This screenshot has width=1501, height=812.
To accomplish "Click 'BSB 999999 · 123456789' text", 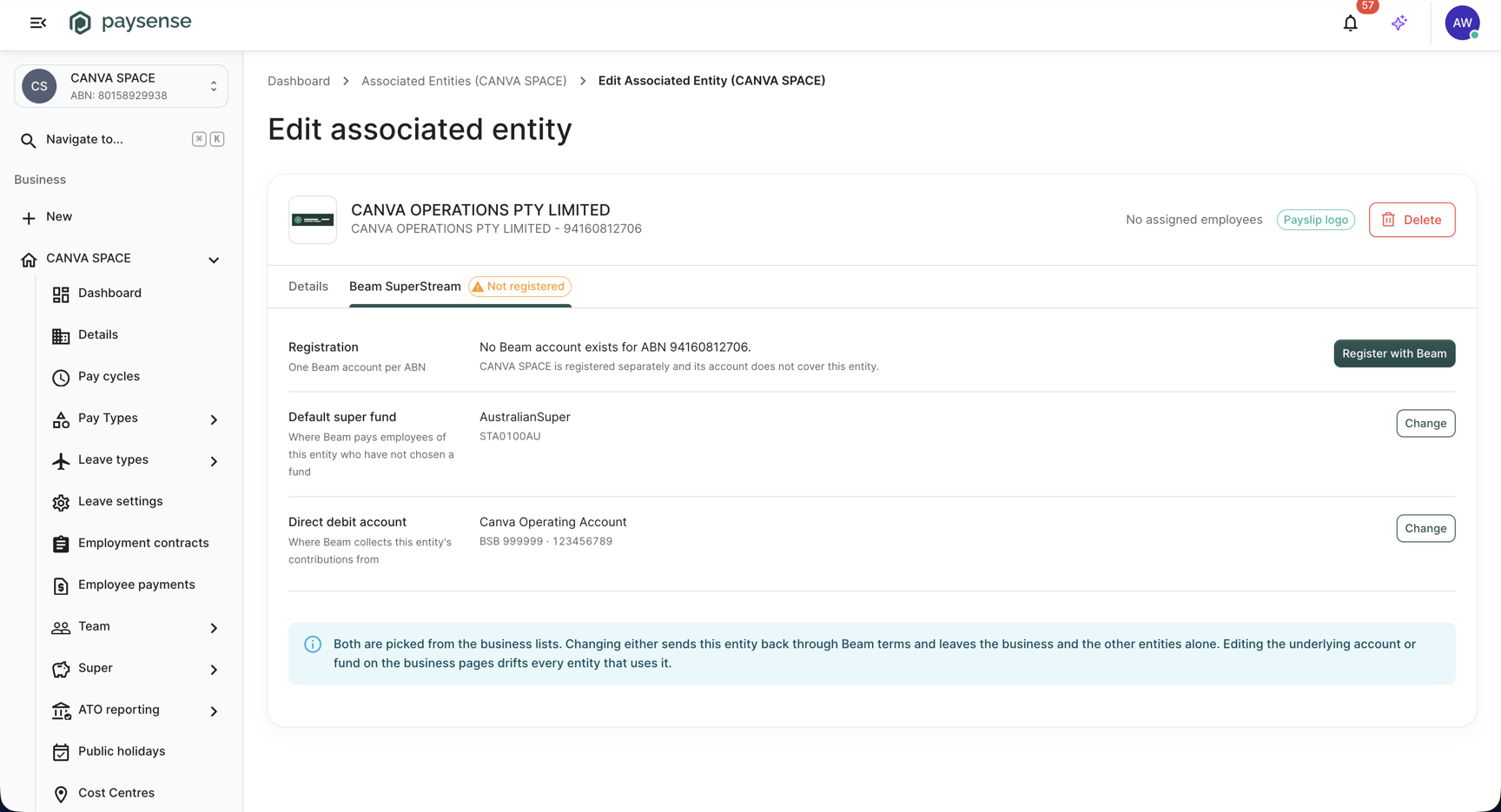I will pos(546,541).
